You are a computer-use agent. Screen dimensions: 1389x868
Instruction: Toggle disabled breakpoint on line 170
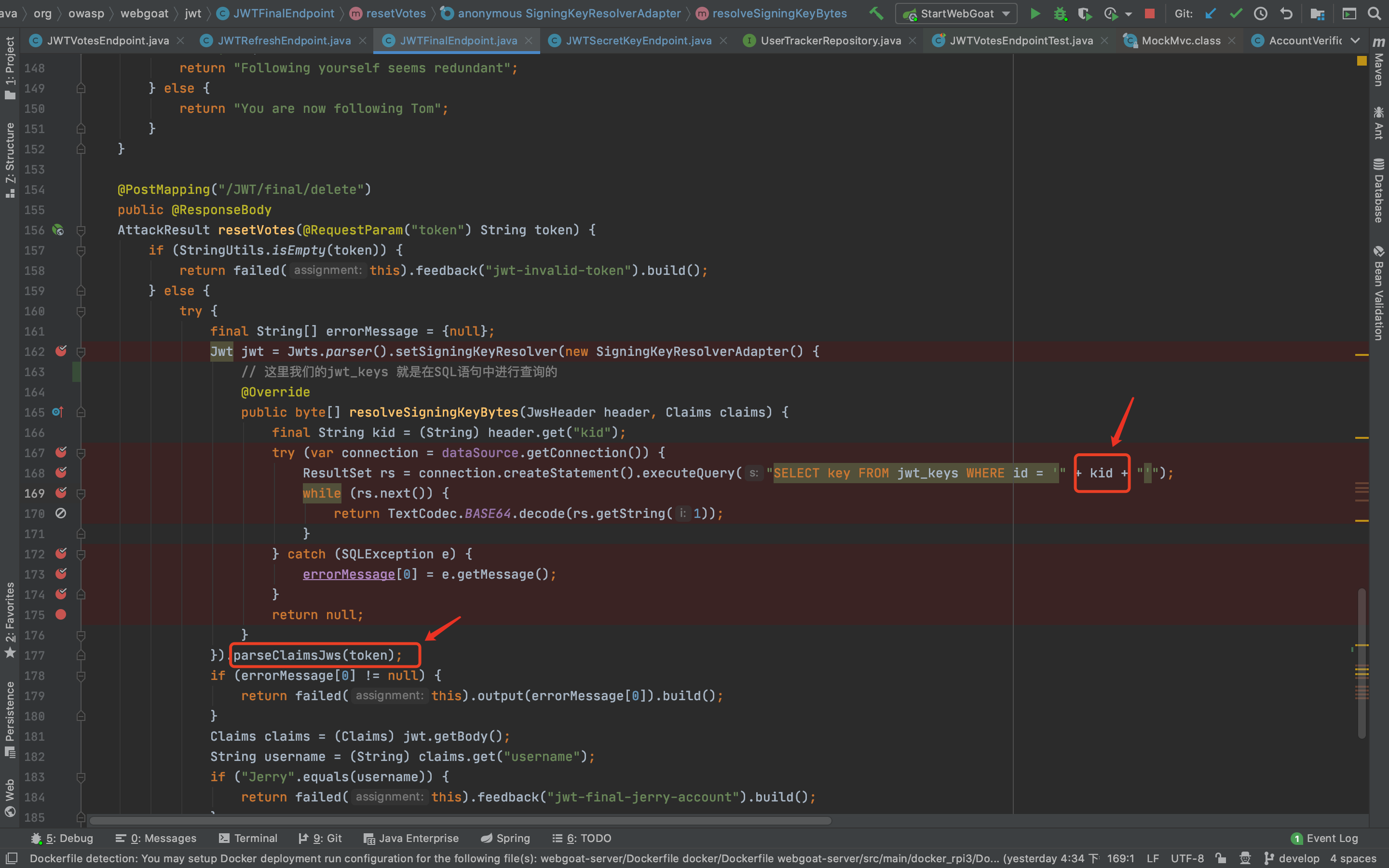(x=61, y=513)
